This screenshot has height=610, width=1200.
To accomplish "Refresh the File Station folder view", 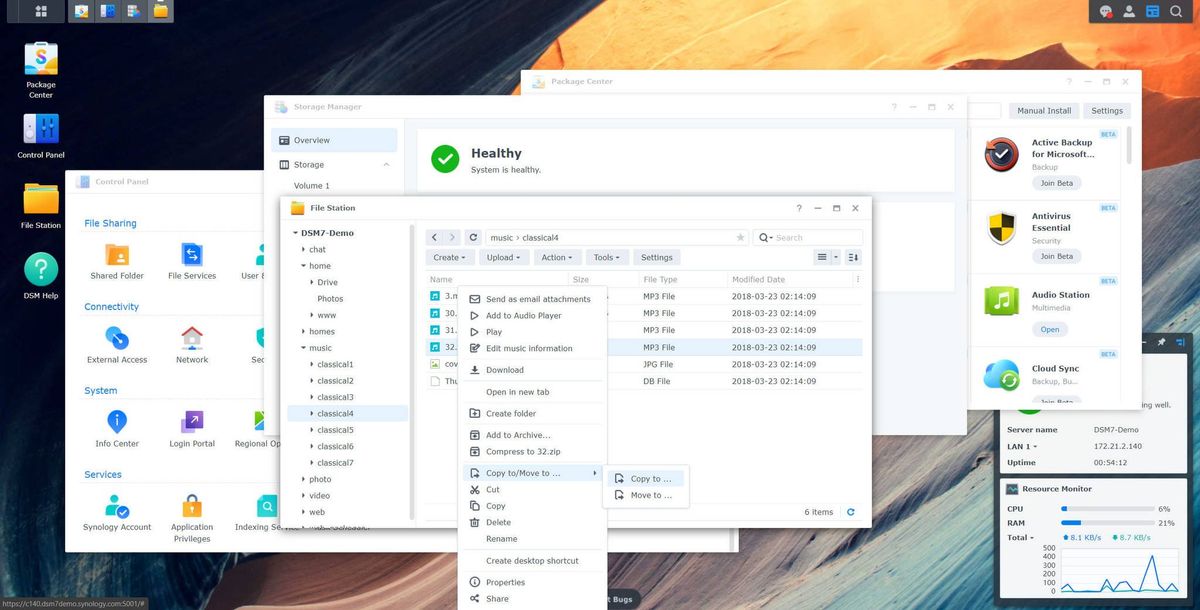I will pos(473,237).
